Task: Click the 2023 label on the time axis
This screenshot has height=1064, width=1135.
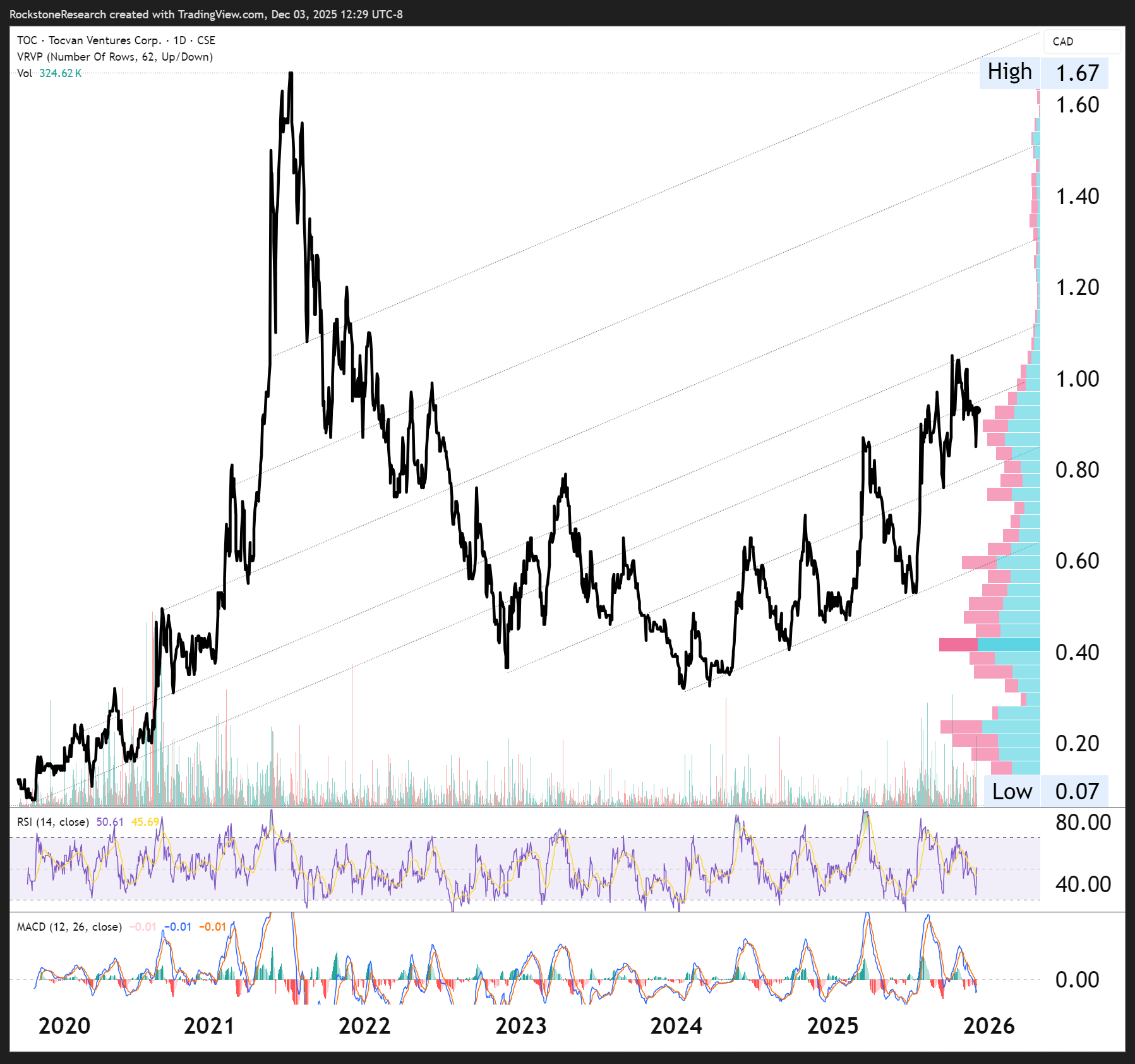Action: pyautogui.click(x=520, y=1025)
